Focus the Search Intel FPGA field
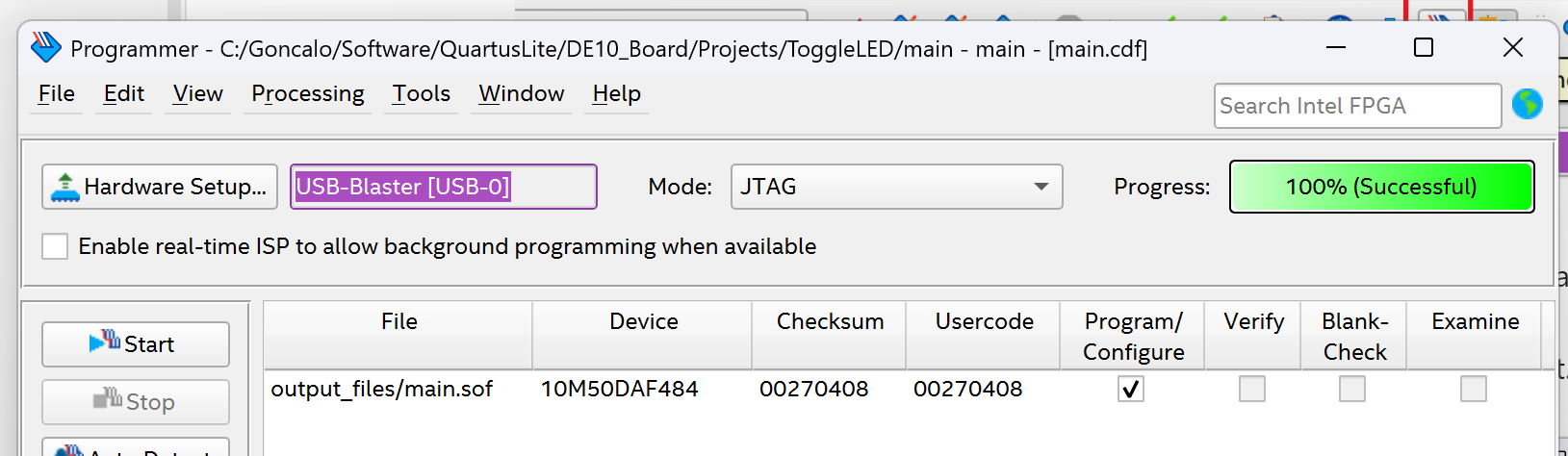Screen dimensions: 1568x456 (x=1357, y=106)
